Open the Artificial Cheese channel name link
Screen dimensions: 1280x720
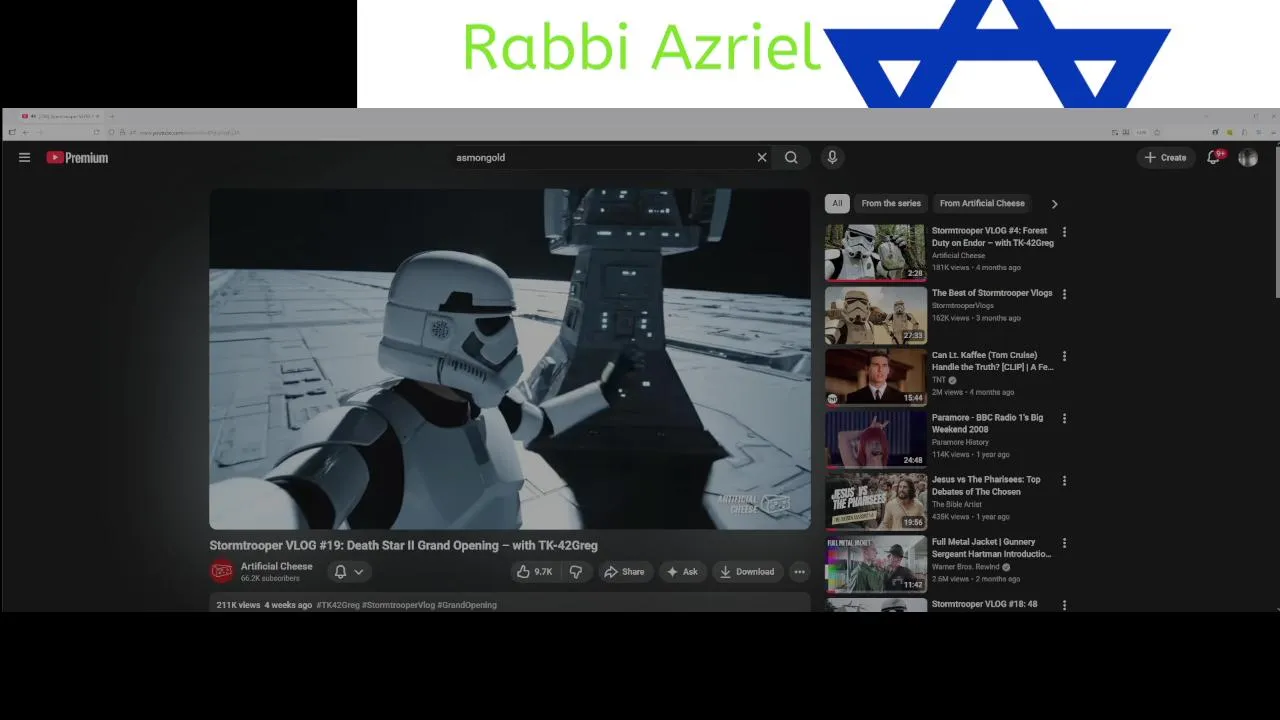tap(277, 566)
